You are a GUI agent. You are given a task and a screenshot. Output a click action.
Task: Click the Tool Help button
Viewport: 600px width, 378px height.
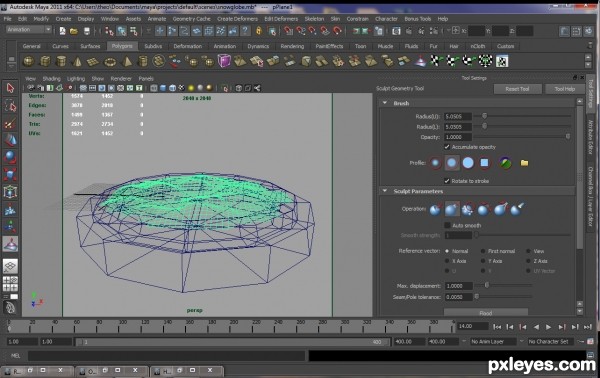(565, 89)
